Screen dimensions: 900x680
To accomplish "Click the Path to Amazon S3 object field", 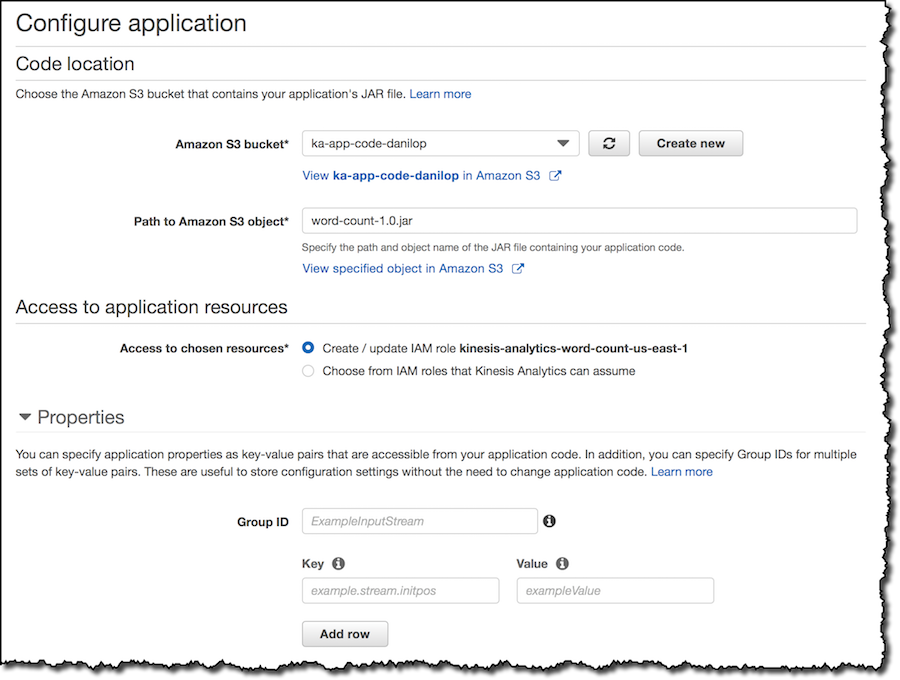I will pyautogui.click(x=579, y=221).
